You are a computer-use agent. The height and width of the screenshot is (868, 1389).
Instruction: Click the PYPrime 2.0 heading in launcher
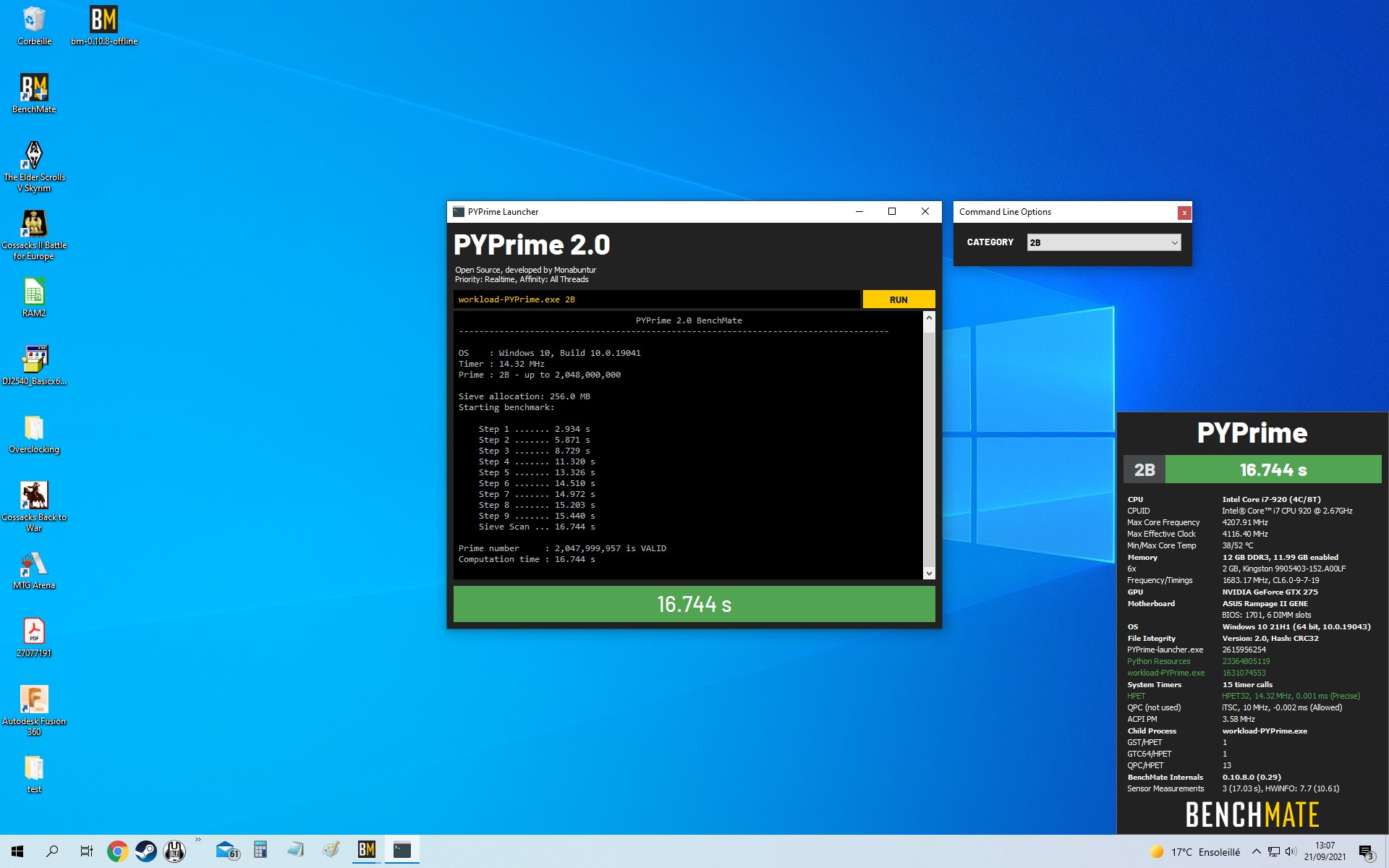click(532, 245)
